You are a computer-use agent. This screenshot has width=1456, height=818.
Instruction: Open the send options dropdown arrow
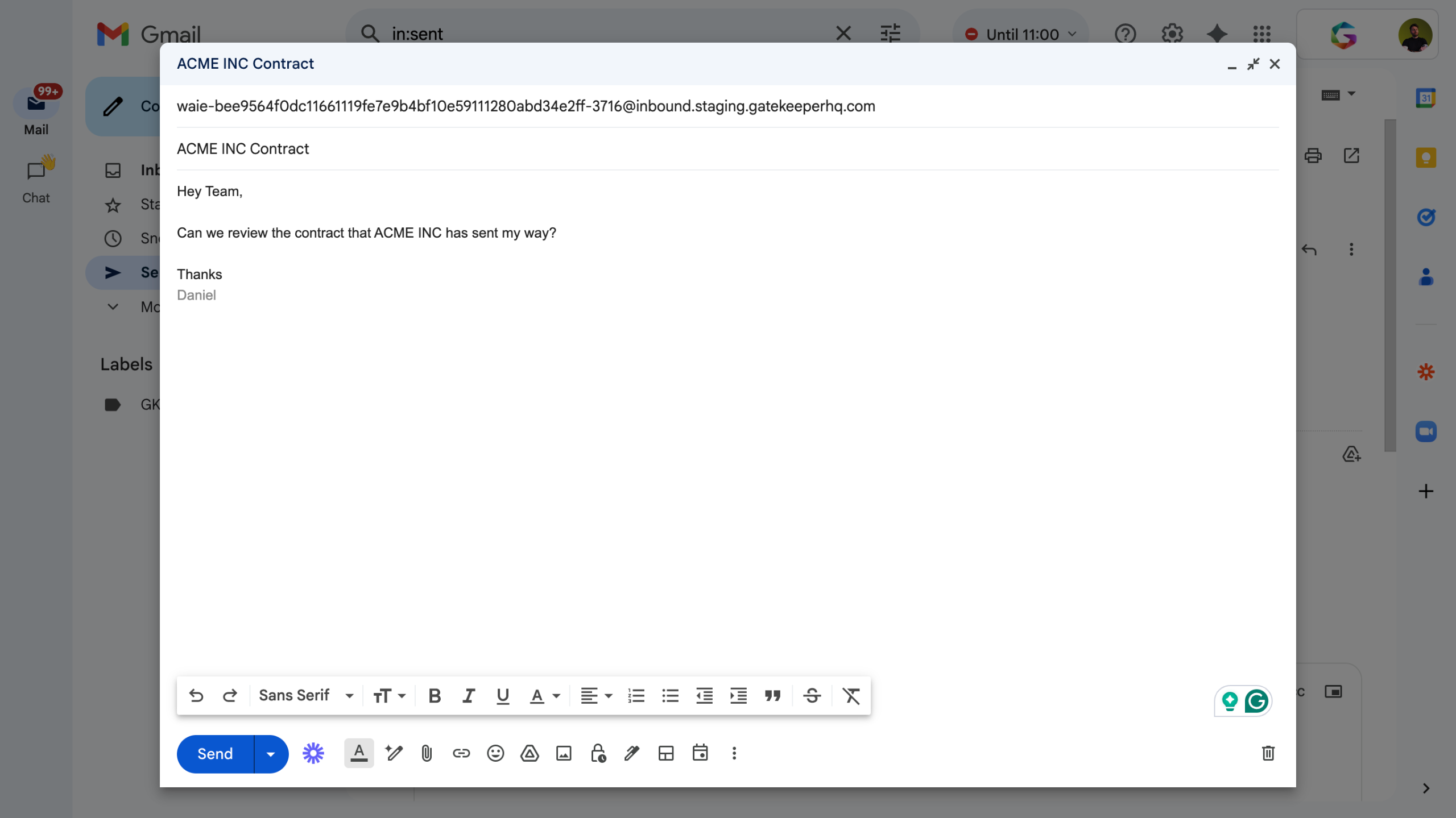[271, 754]
